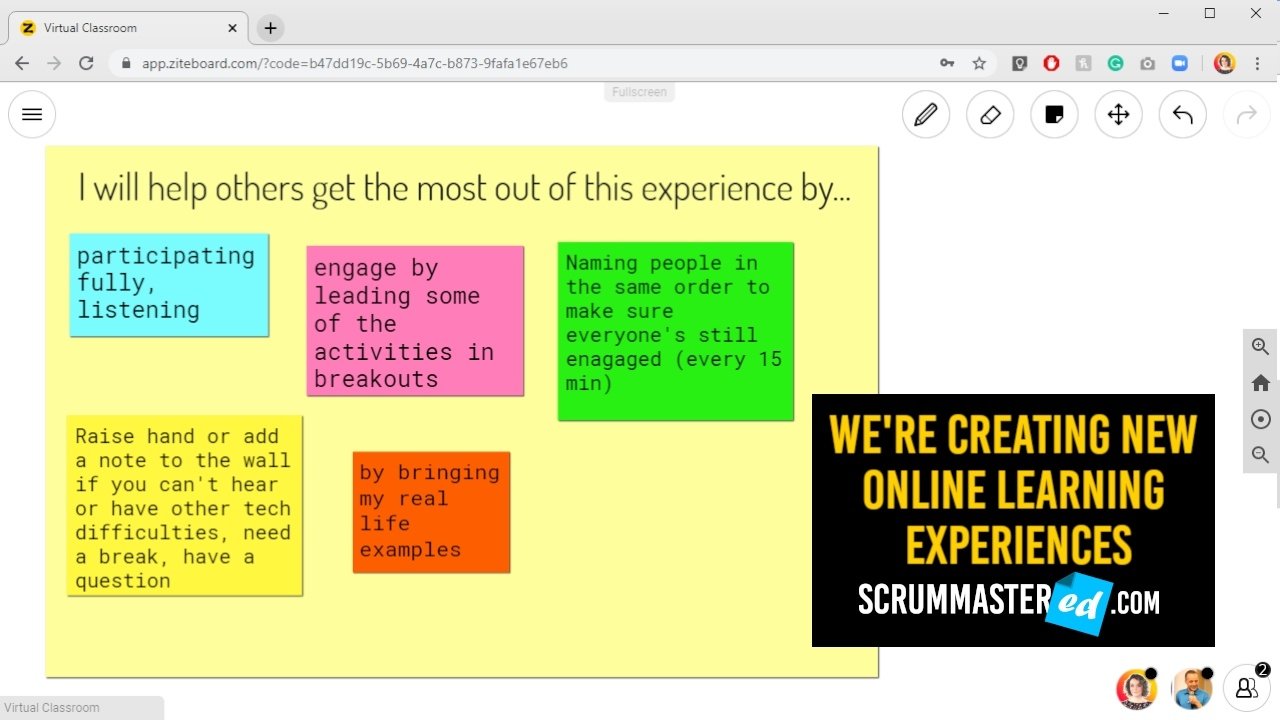The width and height of the screenshot is (1280, 720).
Task: Add a new sticky note
Action: pyautogui.click(x=1054, y=115)
